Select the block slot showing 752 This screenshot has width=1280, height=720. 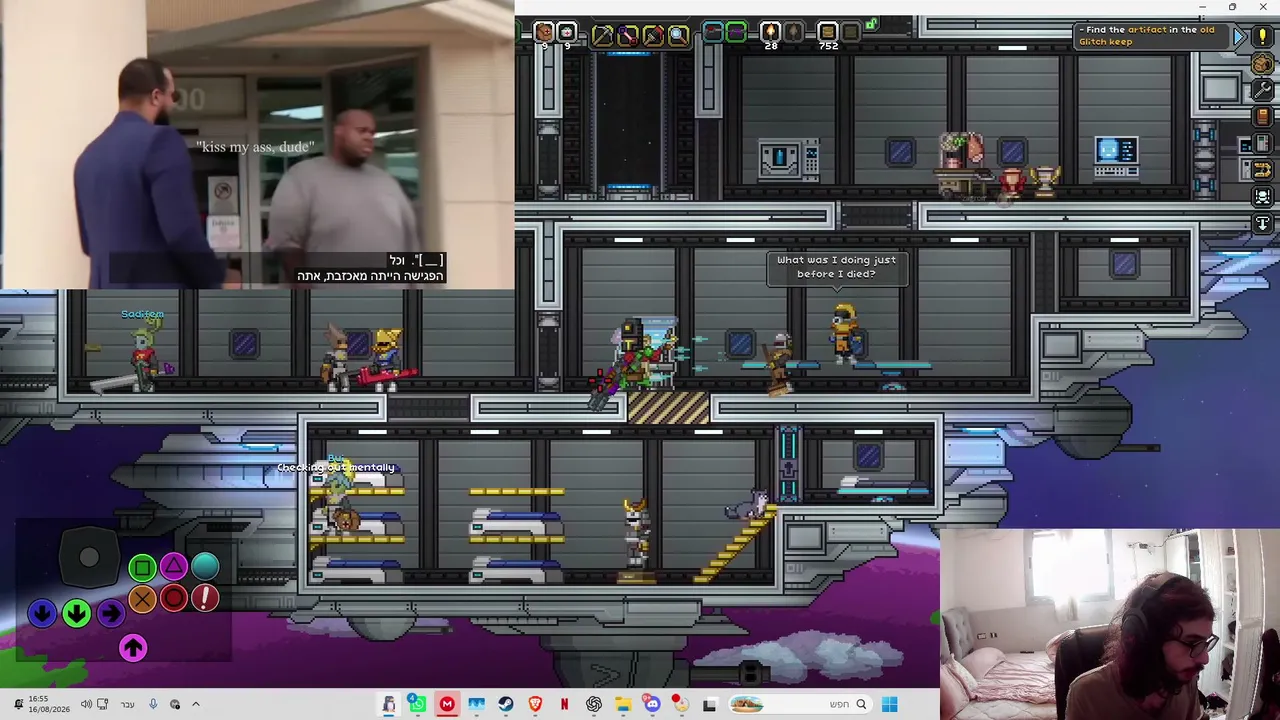click(x=828, y=33)
